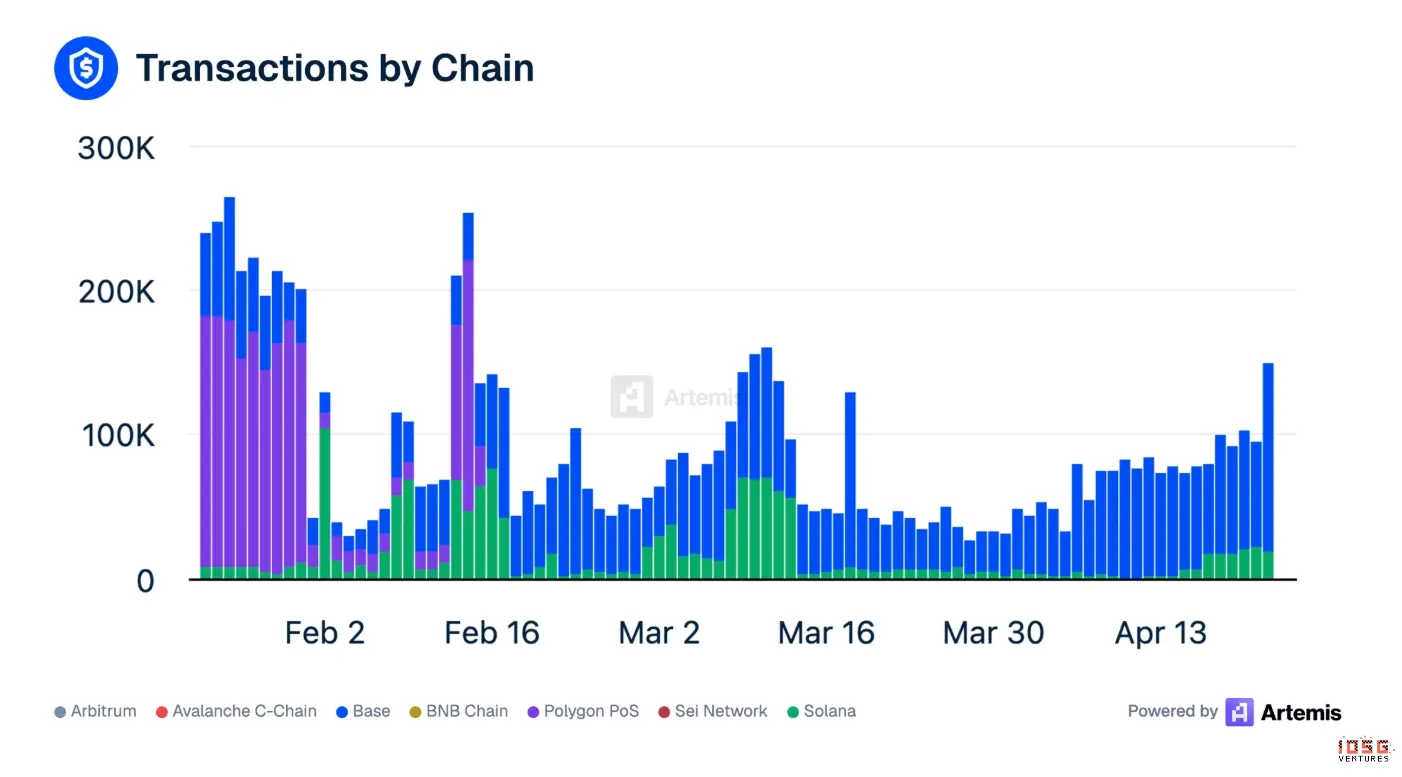The height and width of the screenshot is (777, 1402).
Task: Click the Transactions by Chain title
Action: 335,68
